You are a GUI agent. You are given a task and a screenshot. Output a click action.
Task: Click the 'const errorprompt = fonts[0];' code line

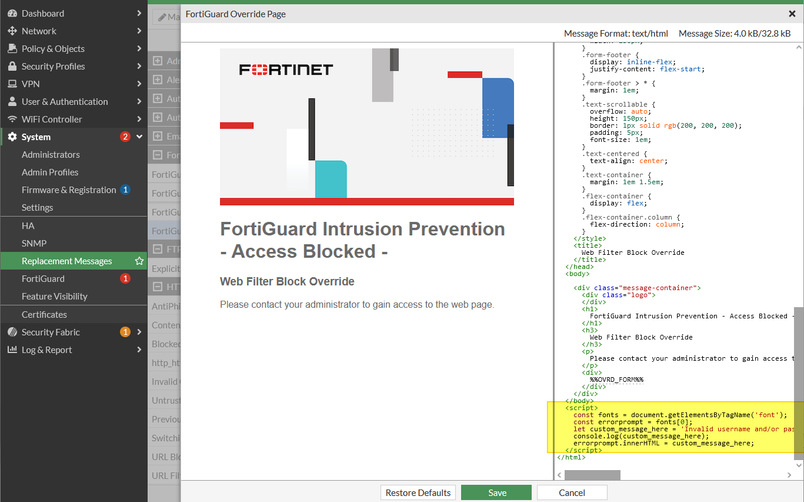633,422
